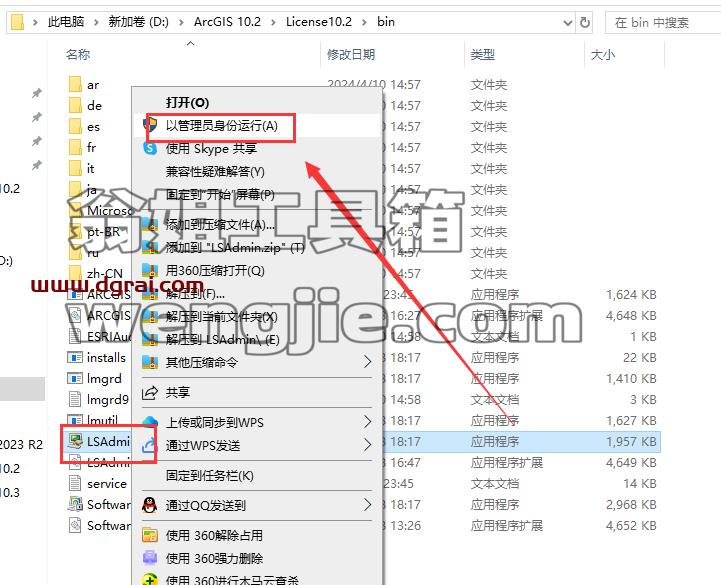Go to License10.2 breadcrumb folder

319,22
